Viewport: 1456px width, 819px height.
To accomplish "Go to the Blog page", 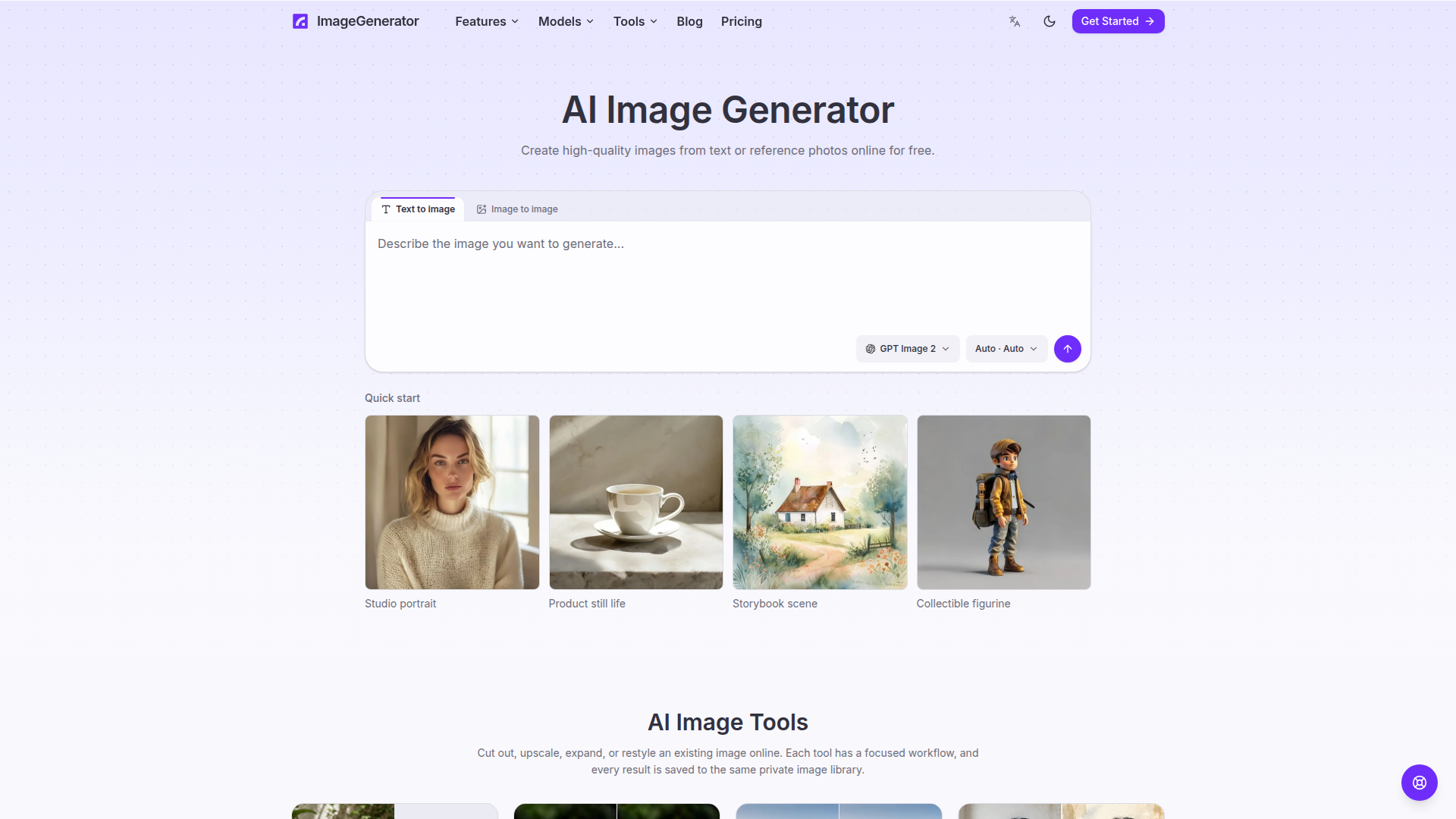I will click(x=689, y=21).
